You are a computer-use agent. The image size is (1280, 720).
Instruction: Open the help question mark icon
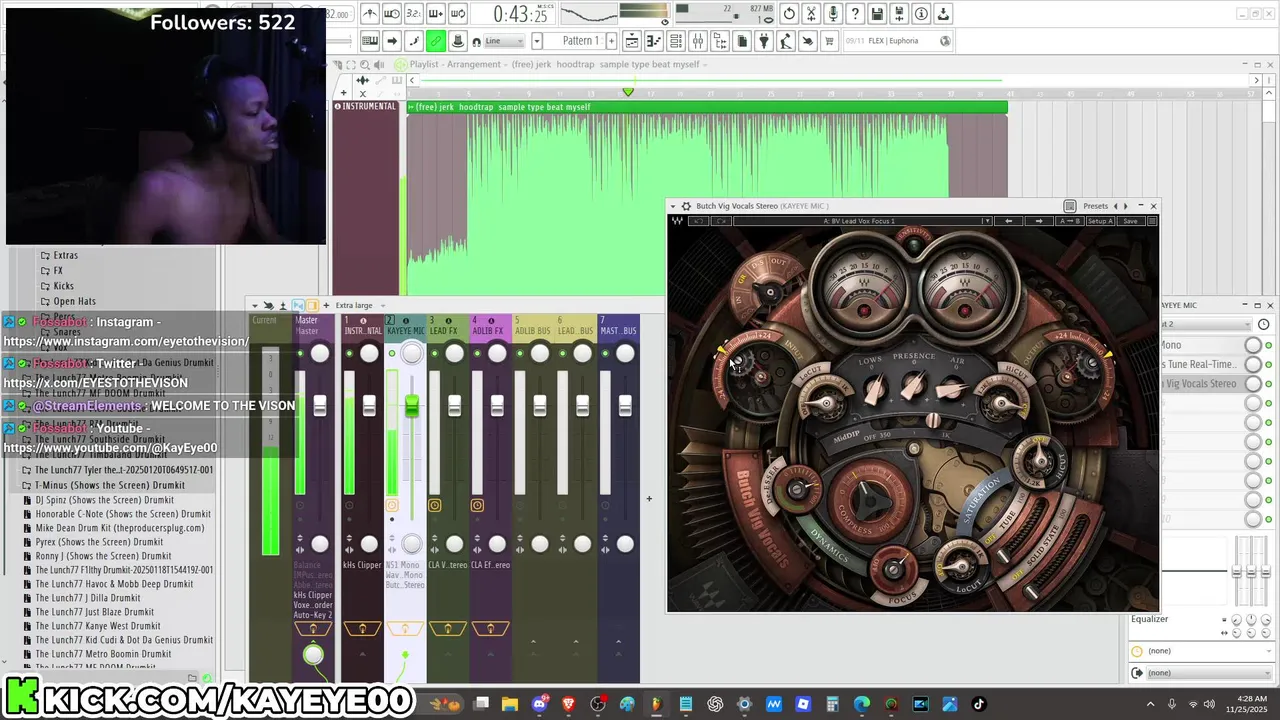855,14
